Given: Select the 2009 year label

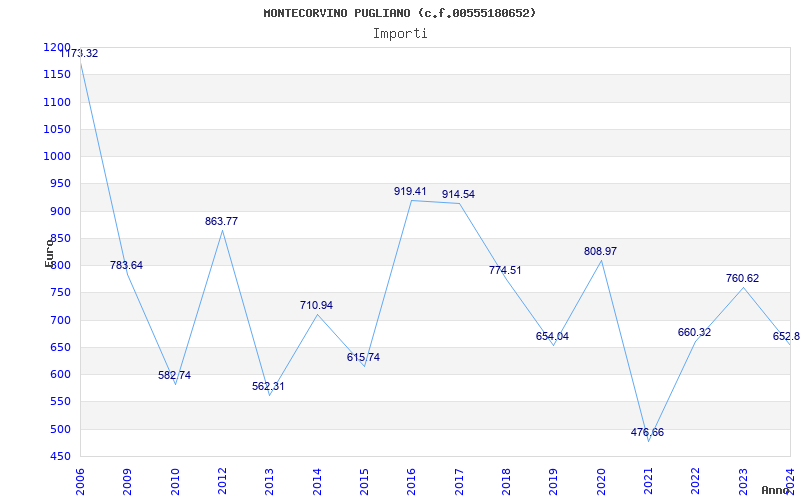Looking at the screenshot, I should click(128, 481).
